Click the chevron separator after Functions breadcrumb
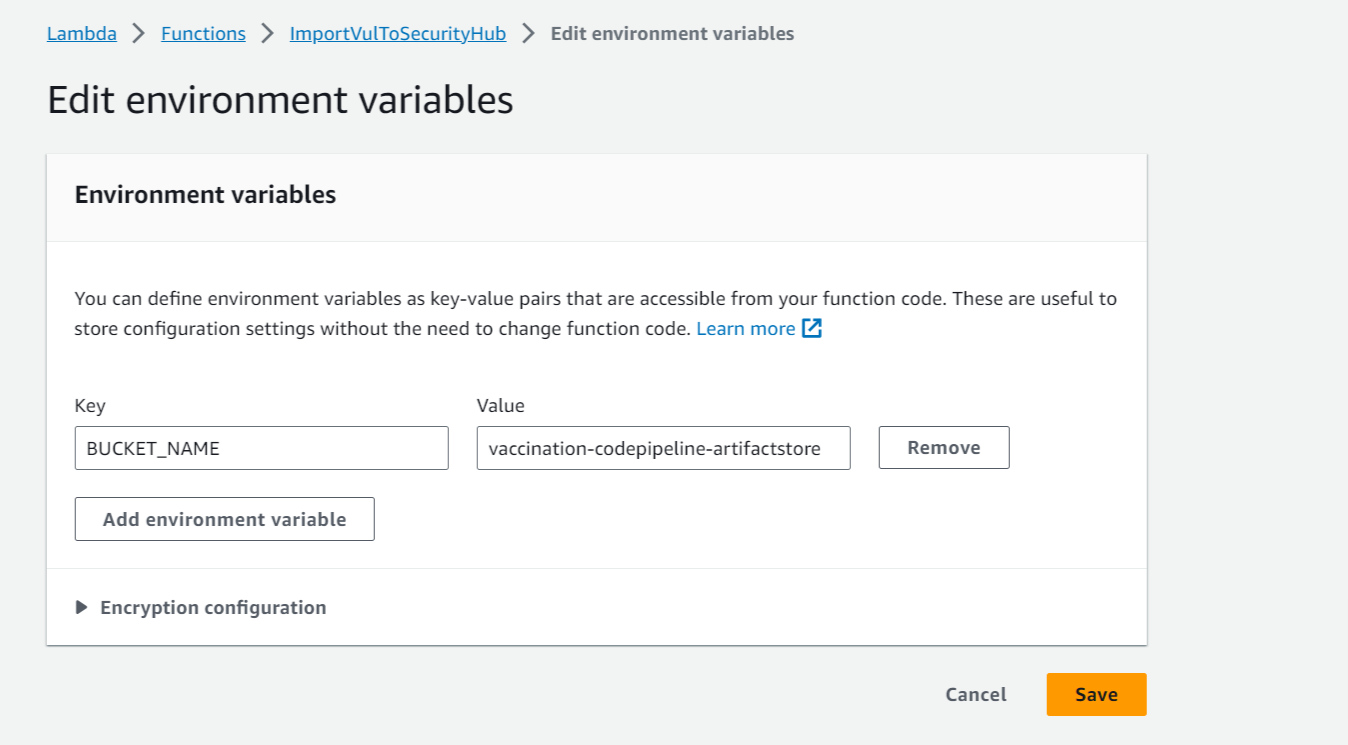Viewport: 1348px width, 745px height. pos(267,34)
